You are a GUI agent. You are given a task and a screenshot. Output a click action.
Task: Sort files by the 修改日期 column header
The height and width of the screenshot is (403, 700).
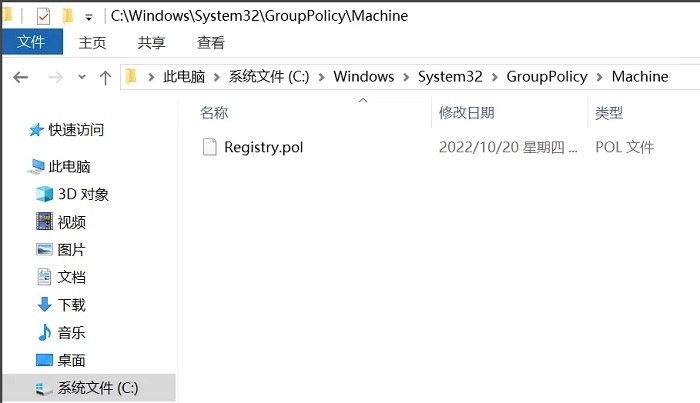click(x=466, y=113)
